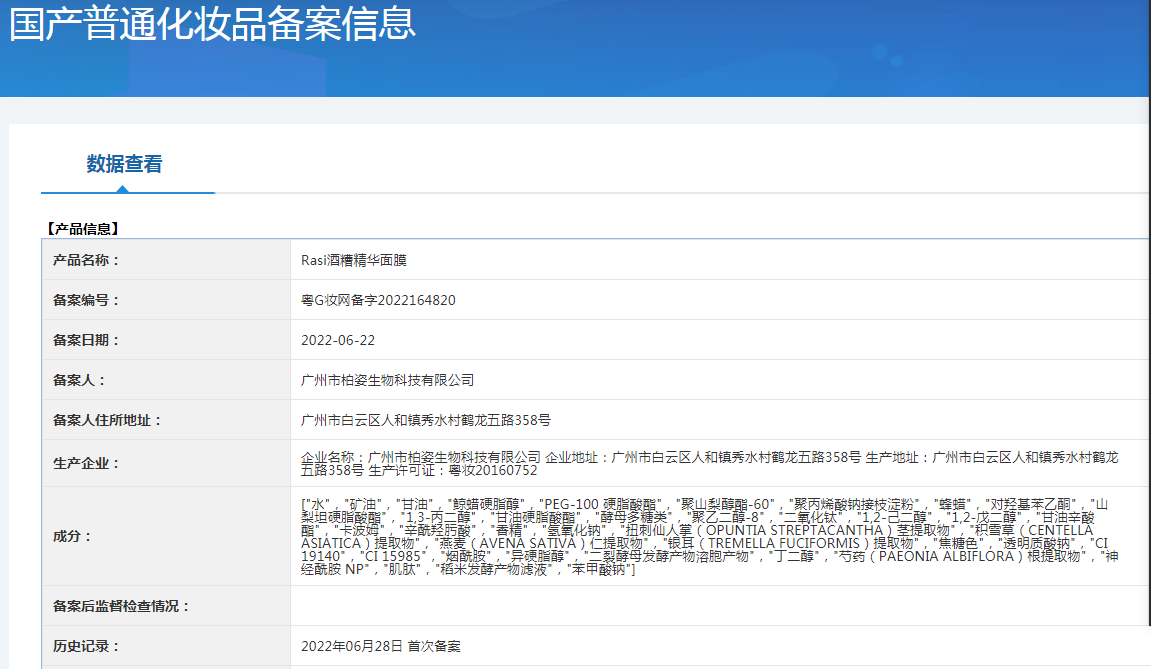The width and height of the screenshot is (1151, 669).
Task: Click the filer address ending in 鹤龙五路358号
Action: (x=426, y=420)
